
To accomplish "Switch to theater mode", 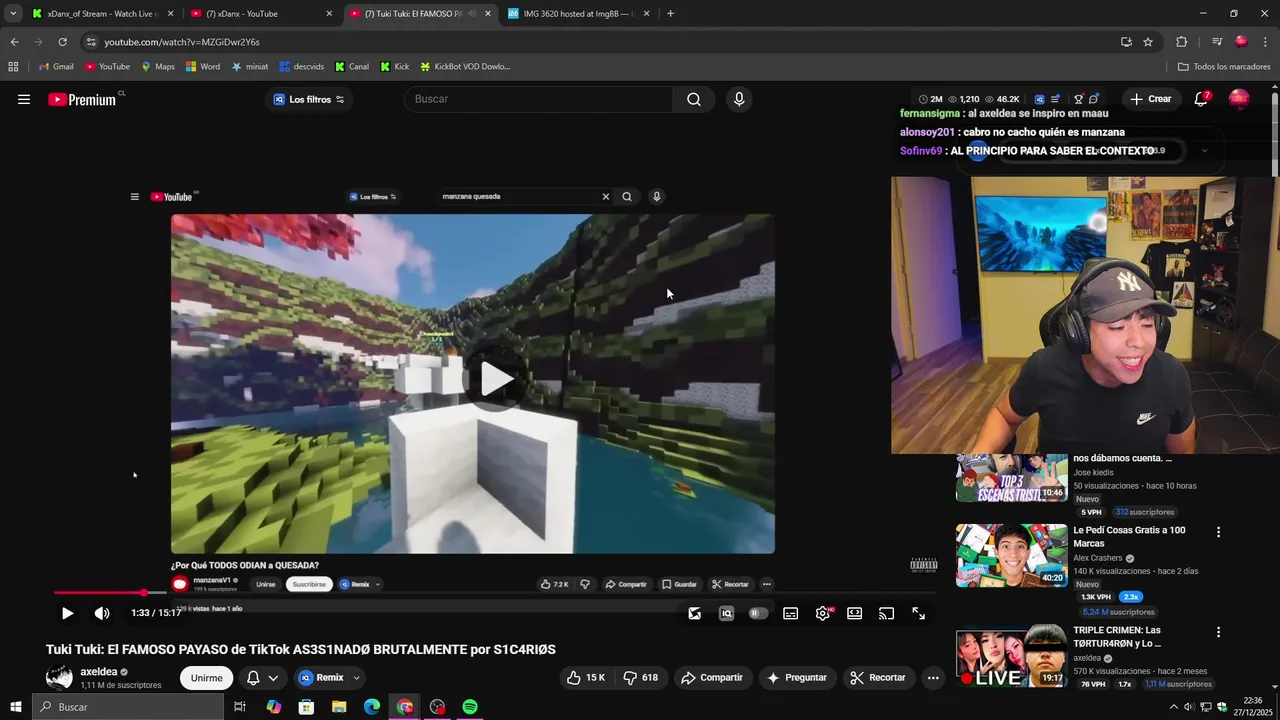I will [854, 613].
